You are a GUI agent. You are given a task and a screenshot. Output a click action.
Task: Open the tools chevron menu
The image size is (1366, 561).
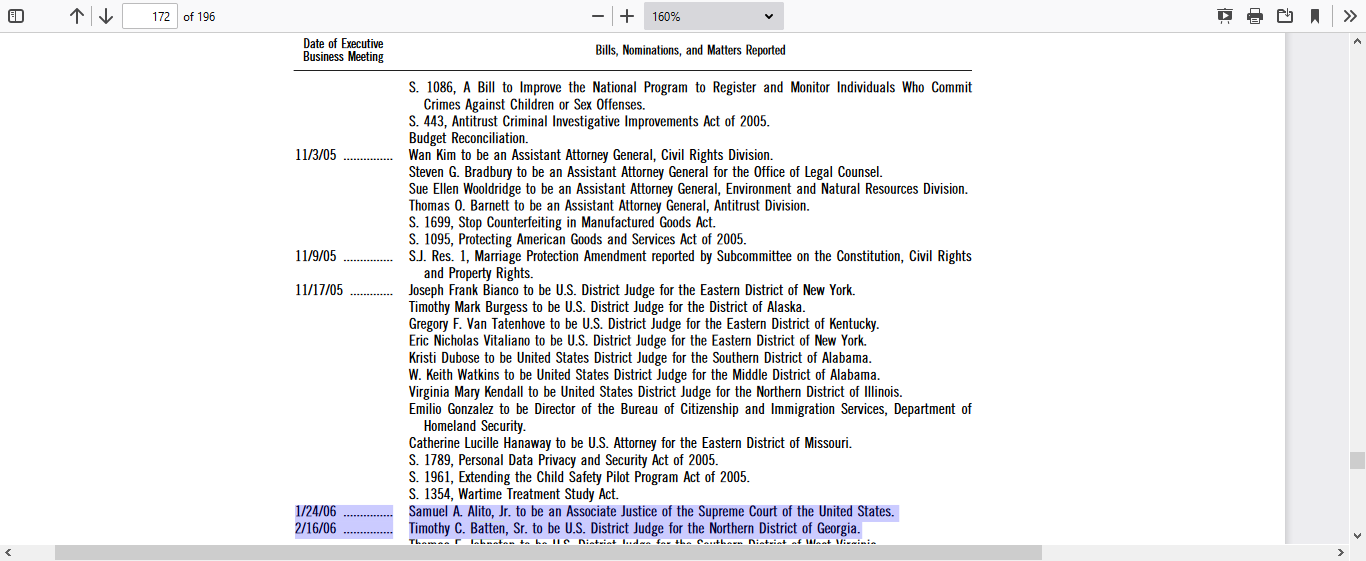click(x=1349, y=16)
